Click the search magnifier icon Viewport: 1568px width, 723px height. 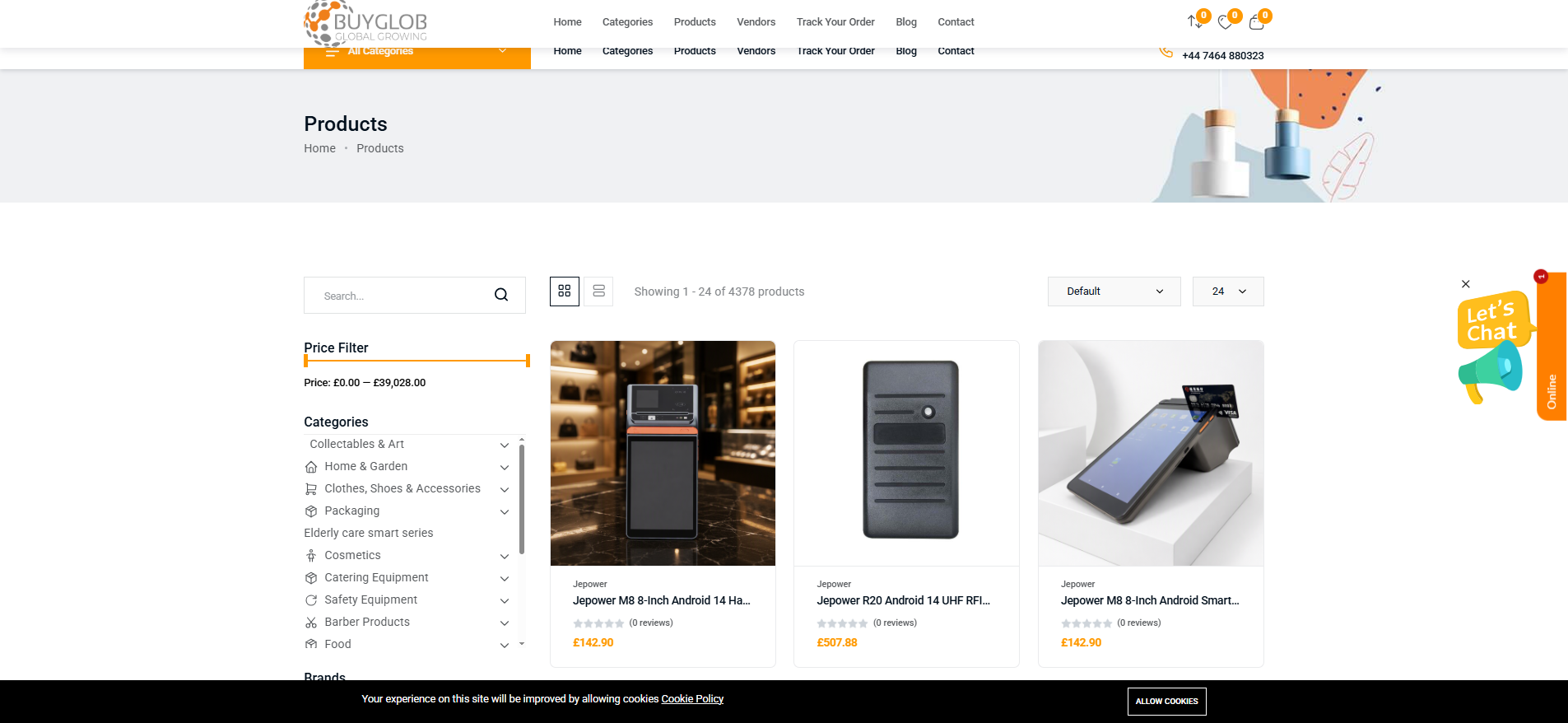tap(501, 295)
